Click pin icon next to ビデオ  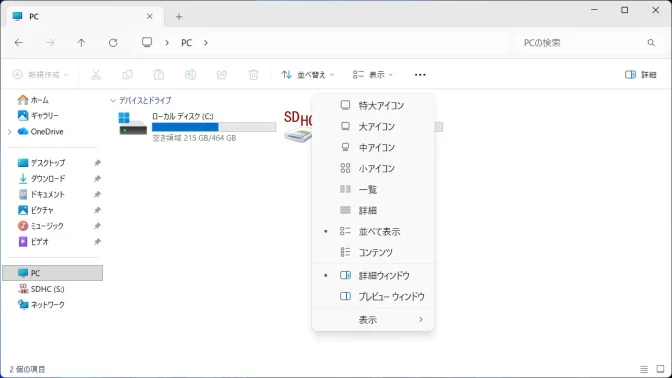[x=97, y=242]
